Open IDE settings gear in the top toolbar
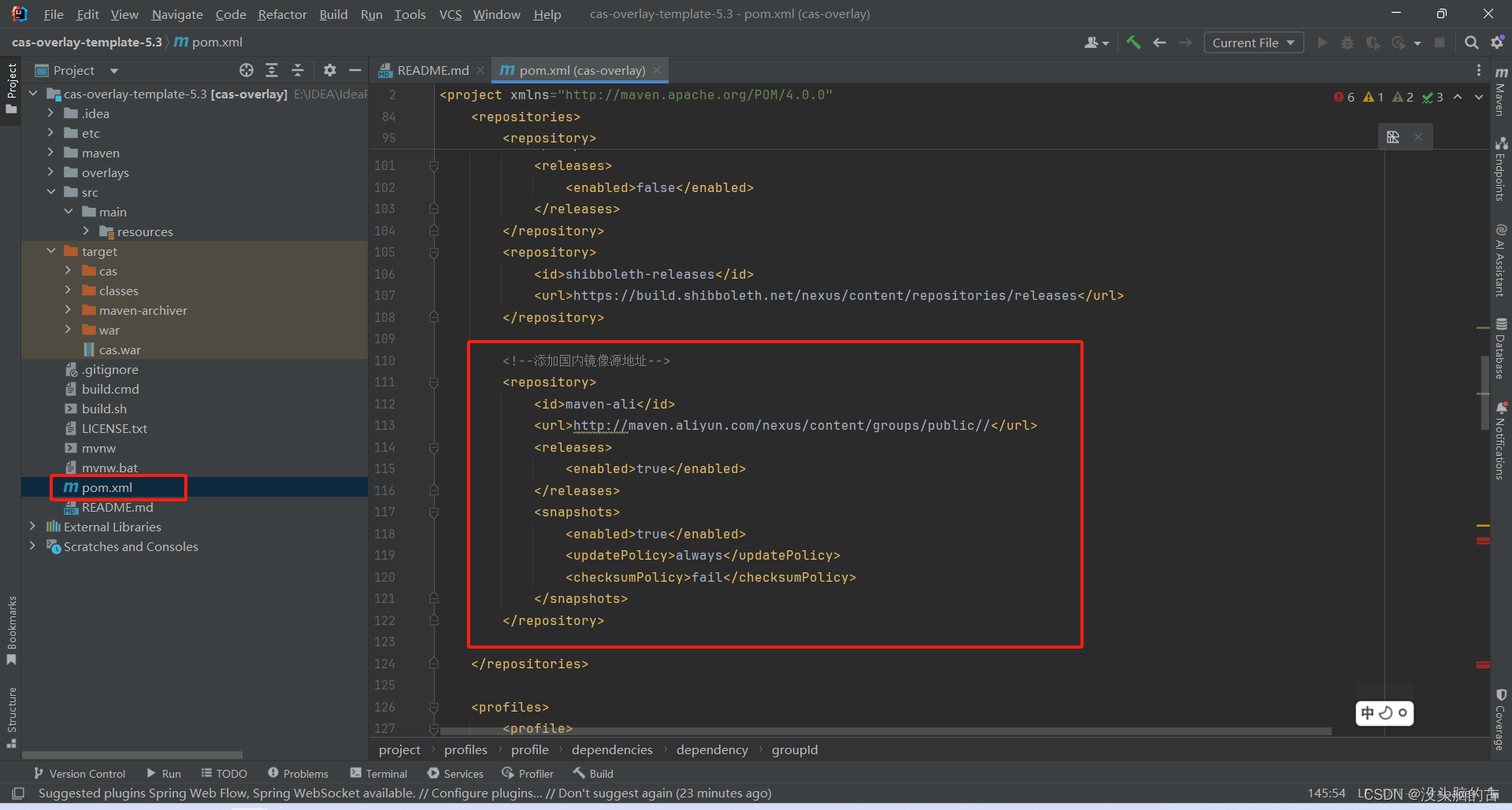Viewport: 1512px width, 810px height. click(x=1497, y=43)
